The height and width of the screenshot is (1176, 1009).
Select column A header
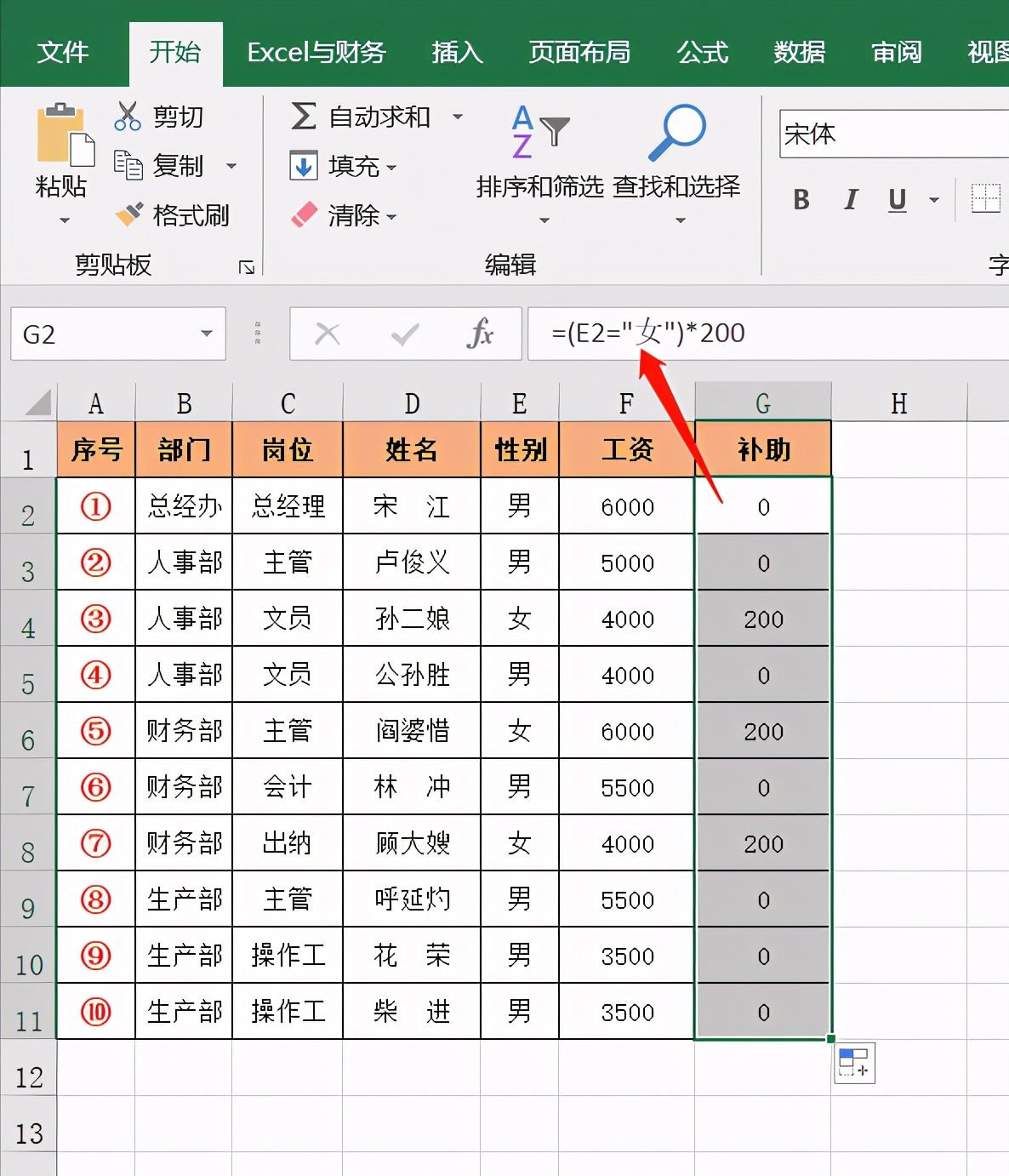[x=96, y=402]
